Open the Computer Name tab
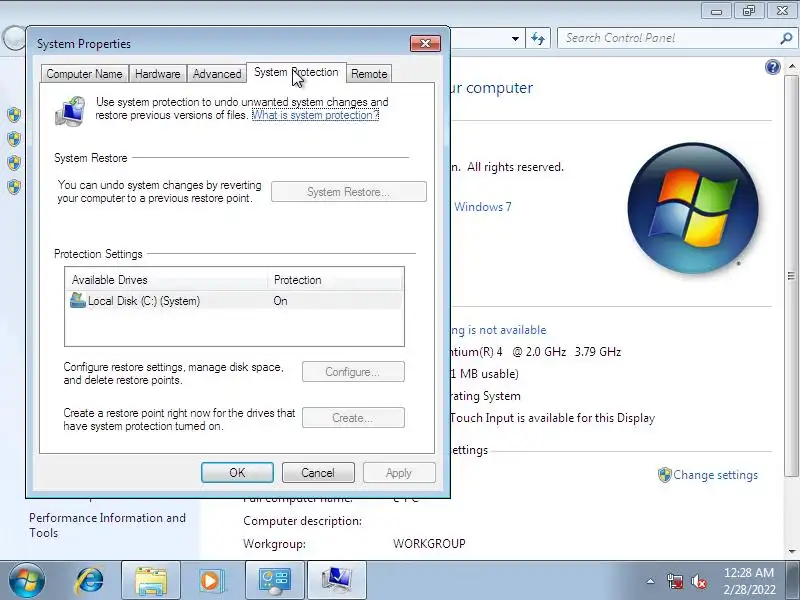 click(85, 74)
